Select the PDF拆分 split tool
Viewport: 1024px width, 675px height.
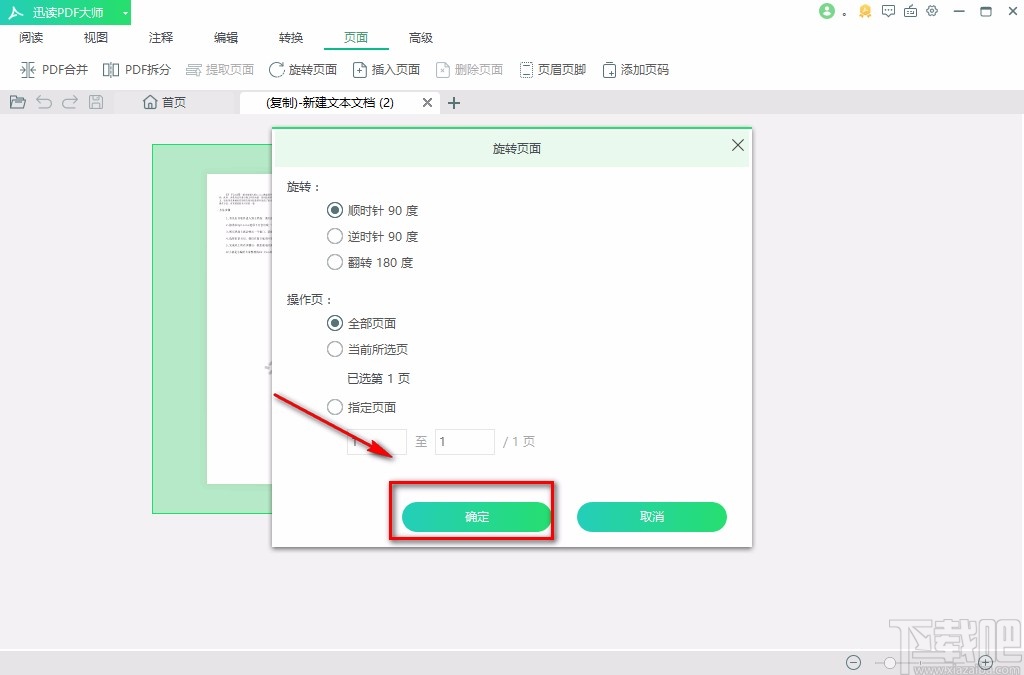tap(137, 69)
